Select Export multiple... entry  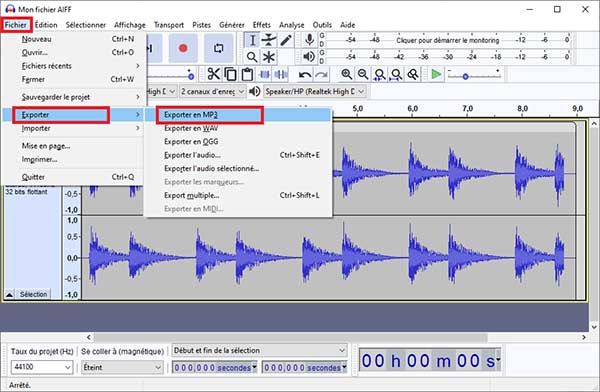[238, 195]
